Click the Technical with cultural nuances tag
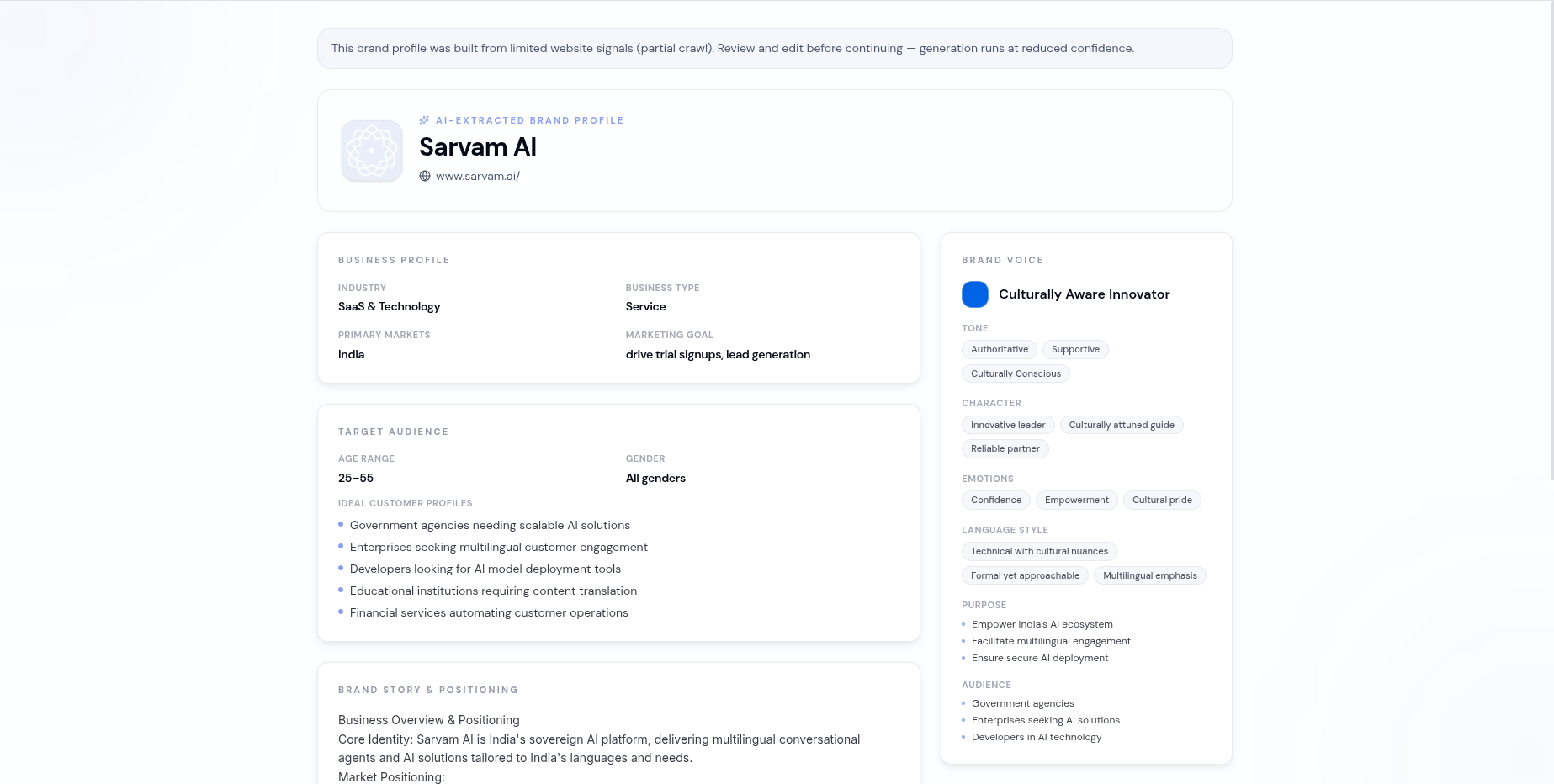Viewport: 1554px width, 784px height. click(x=1039, y=552)
